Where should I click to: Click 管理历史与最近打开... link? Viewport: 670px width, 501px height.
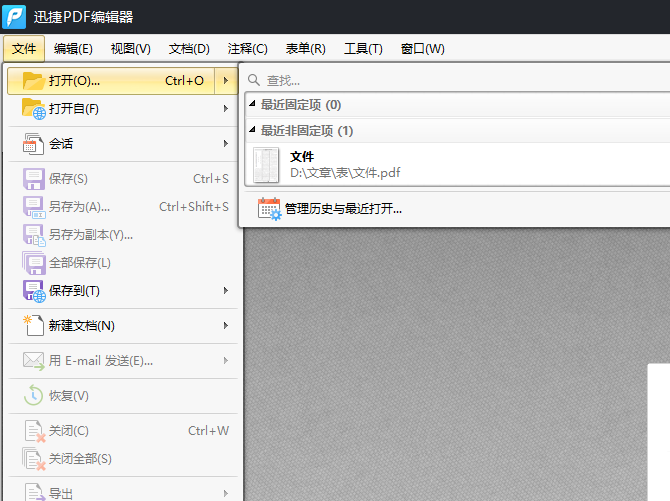click(x=343, y=209)
